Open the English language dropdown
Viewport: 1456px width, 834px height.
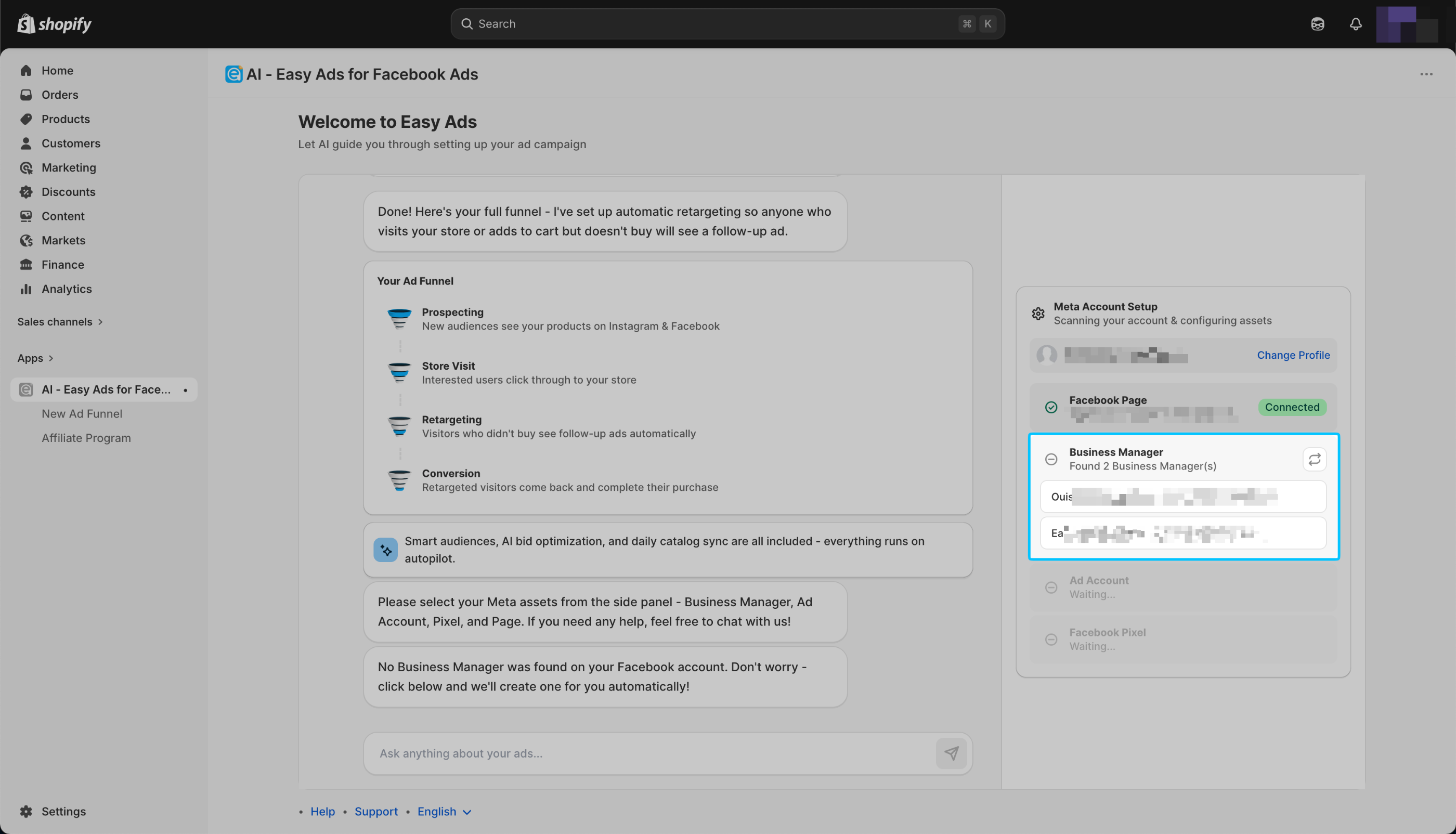click(x=444, y=811)
